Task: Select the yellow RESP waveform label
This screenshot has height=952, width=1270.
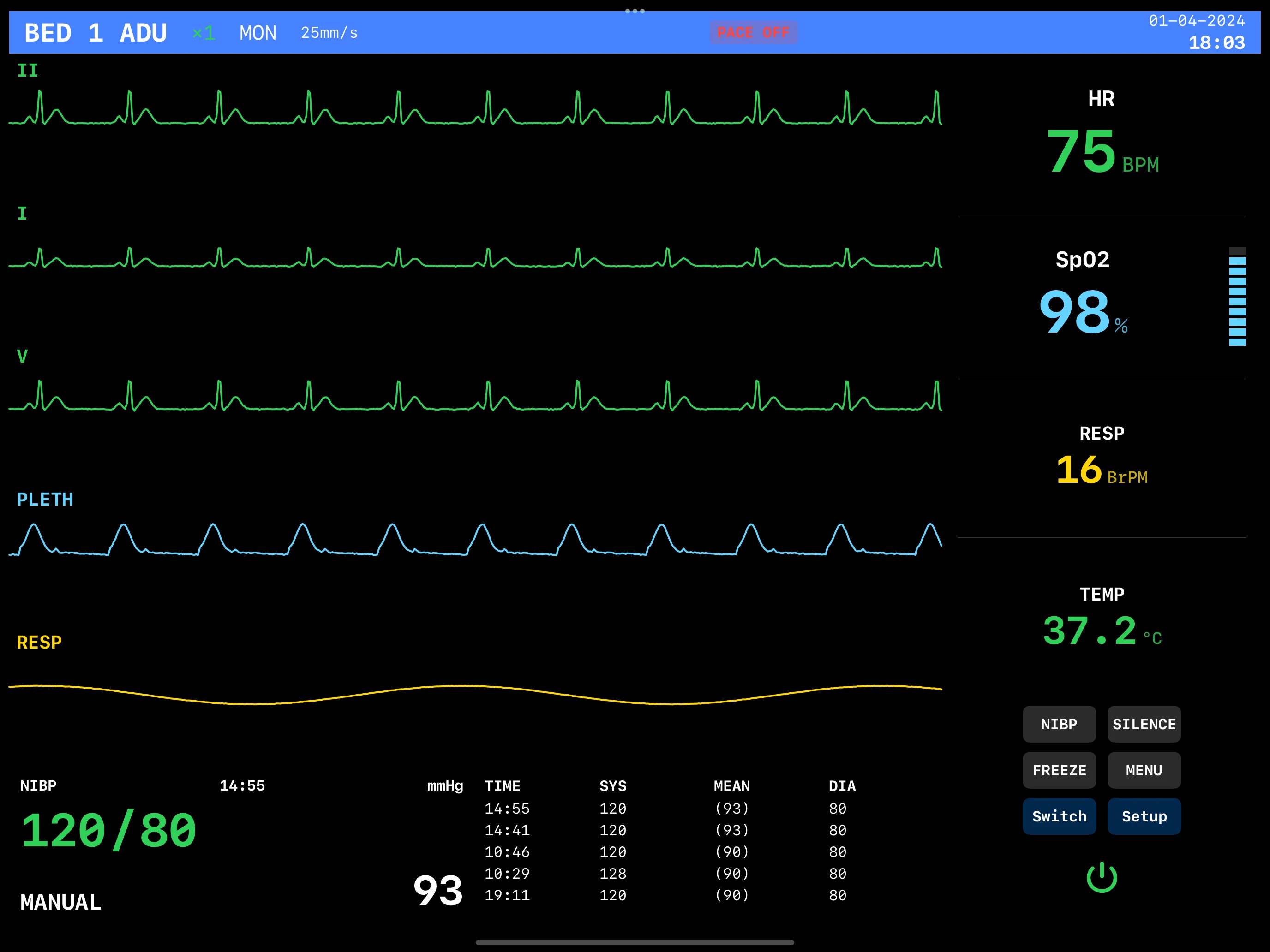Action: click(x=39, y=642)
